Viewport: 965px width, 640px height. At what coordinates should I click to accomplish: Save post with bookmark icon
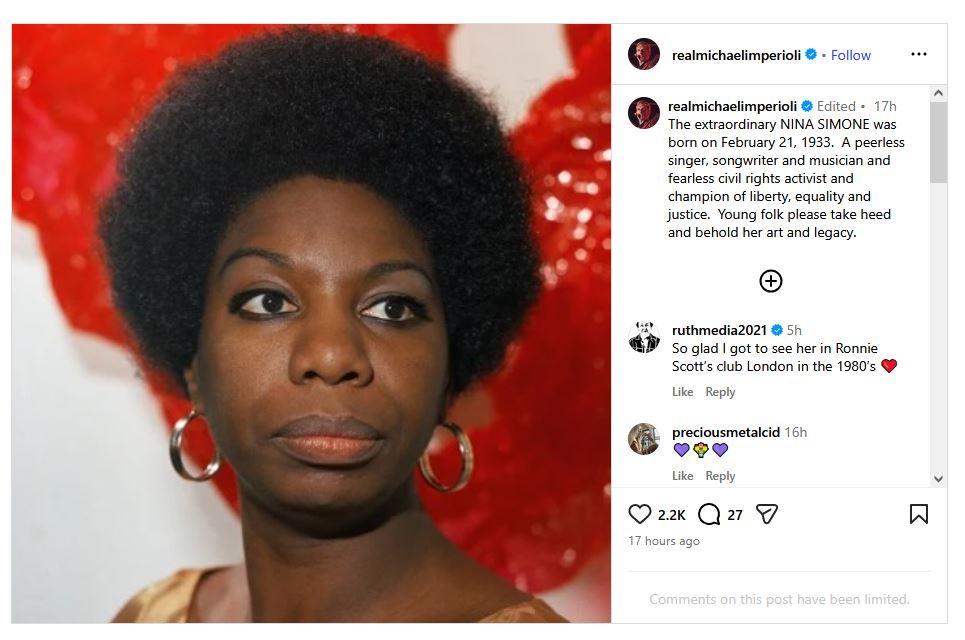(919, 514)
